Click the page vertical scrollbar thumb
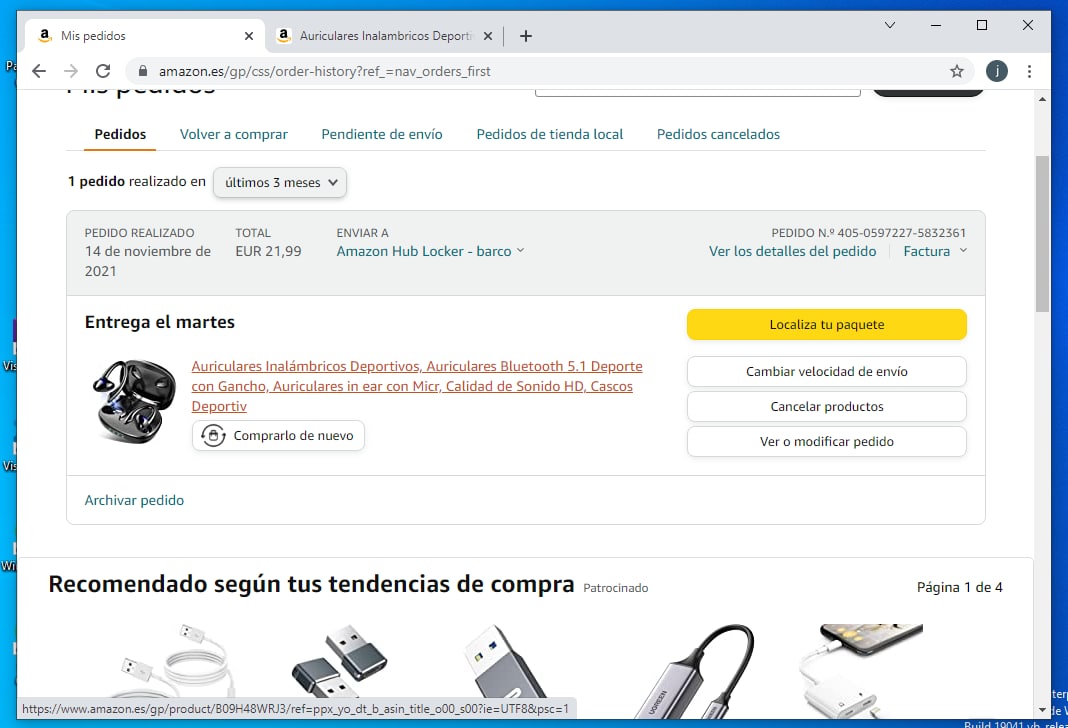 (x=1042, y=234)
